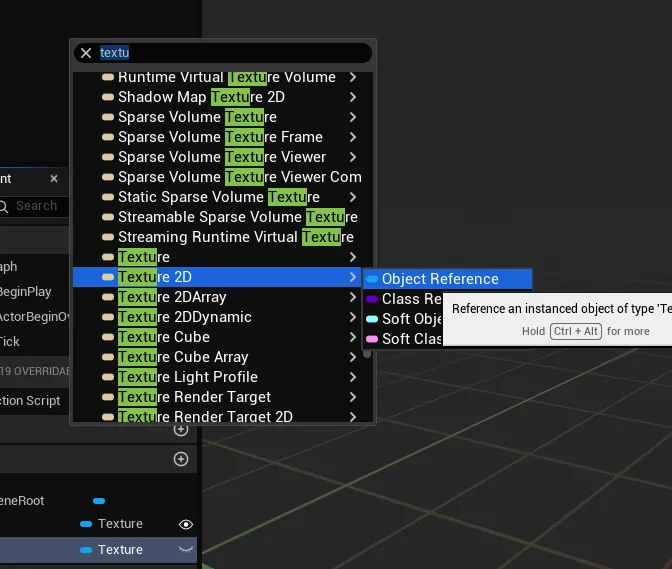The width and height of the screenshot is (672, 569).
Task: Click the blue Object Reference pill icon
Action: pyautogui.click(x=372, y=279)
